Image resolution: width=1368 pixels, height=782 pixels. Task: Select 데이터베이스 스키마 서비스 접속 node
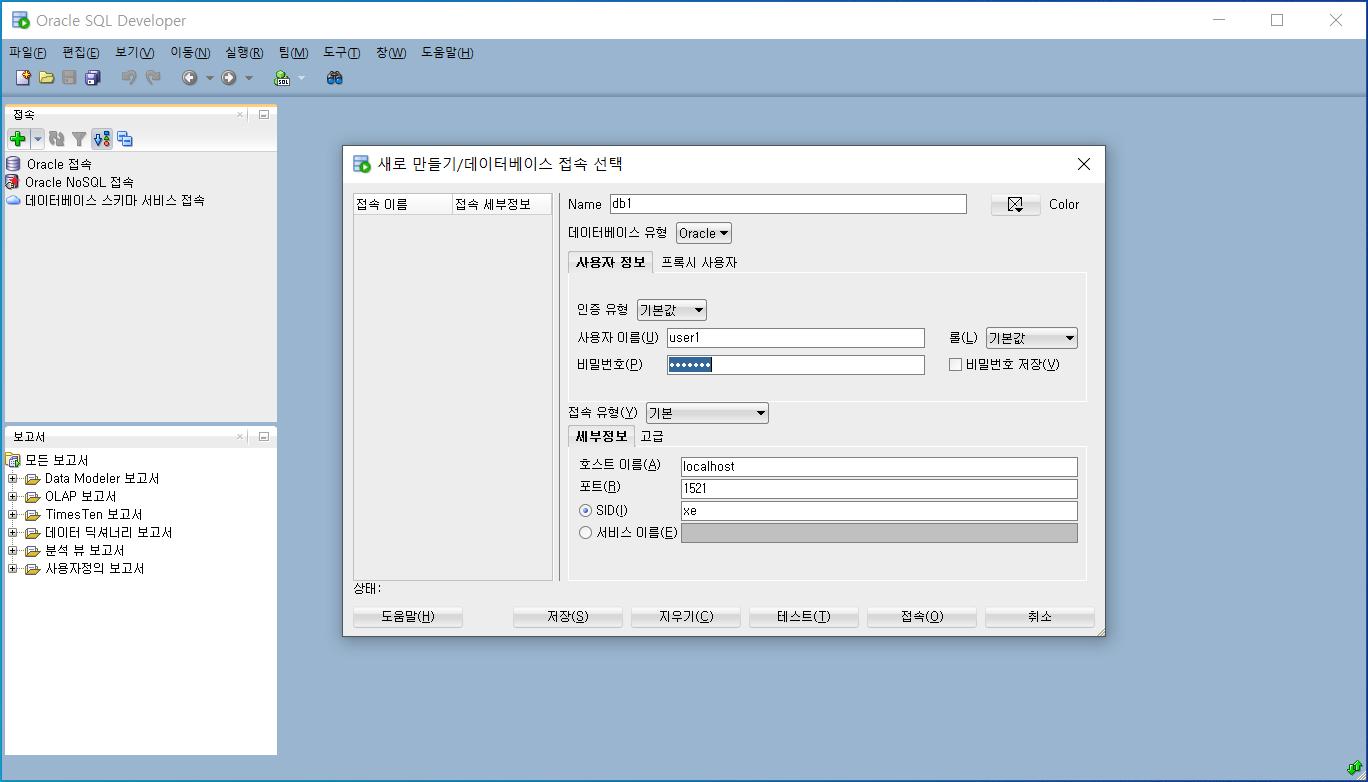pos(115,200)
